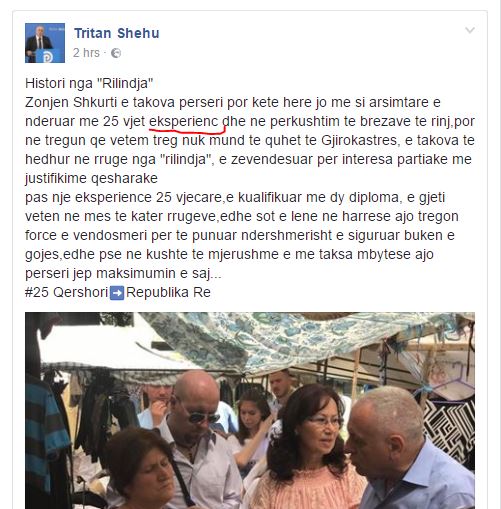Image resolution: width=501 pixels, height=509 pixels.
Task: Click the Republika Re text
Action: point(168,292)
